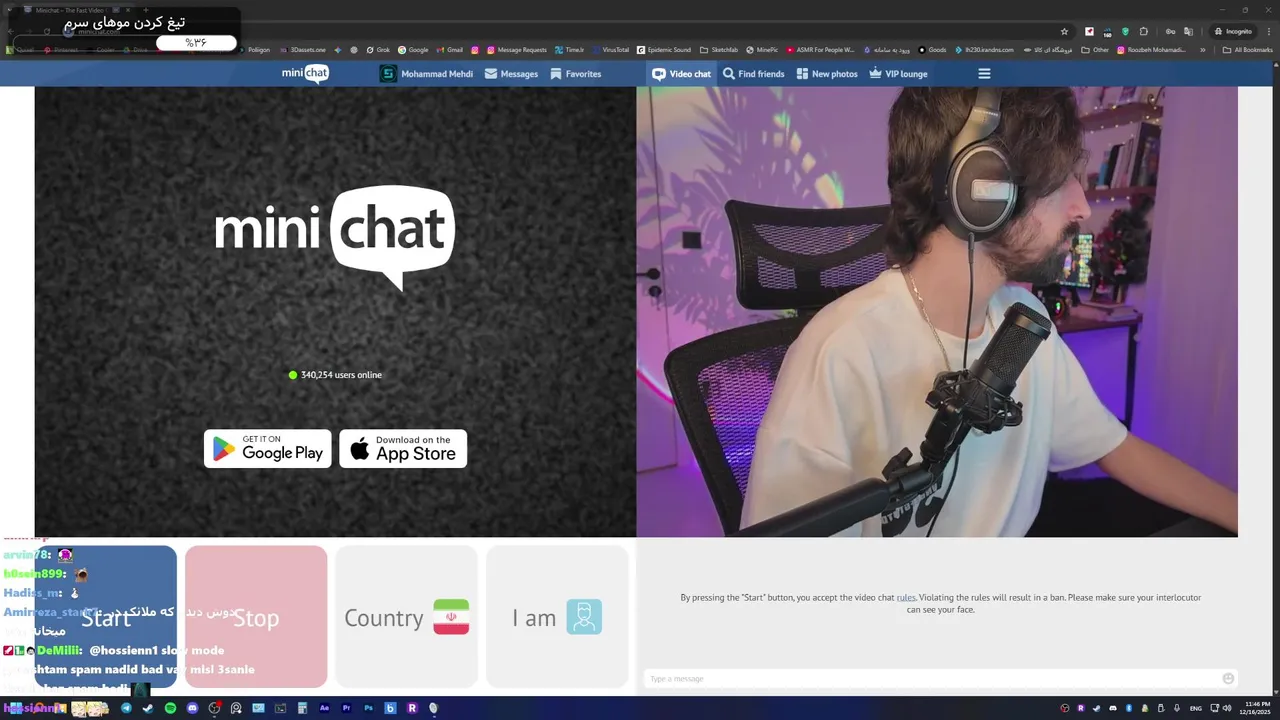
Task: Select the Video chat tab
Action: point(681,74)
